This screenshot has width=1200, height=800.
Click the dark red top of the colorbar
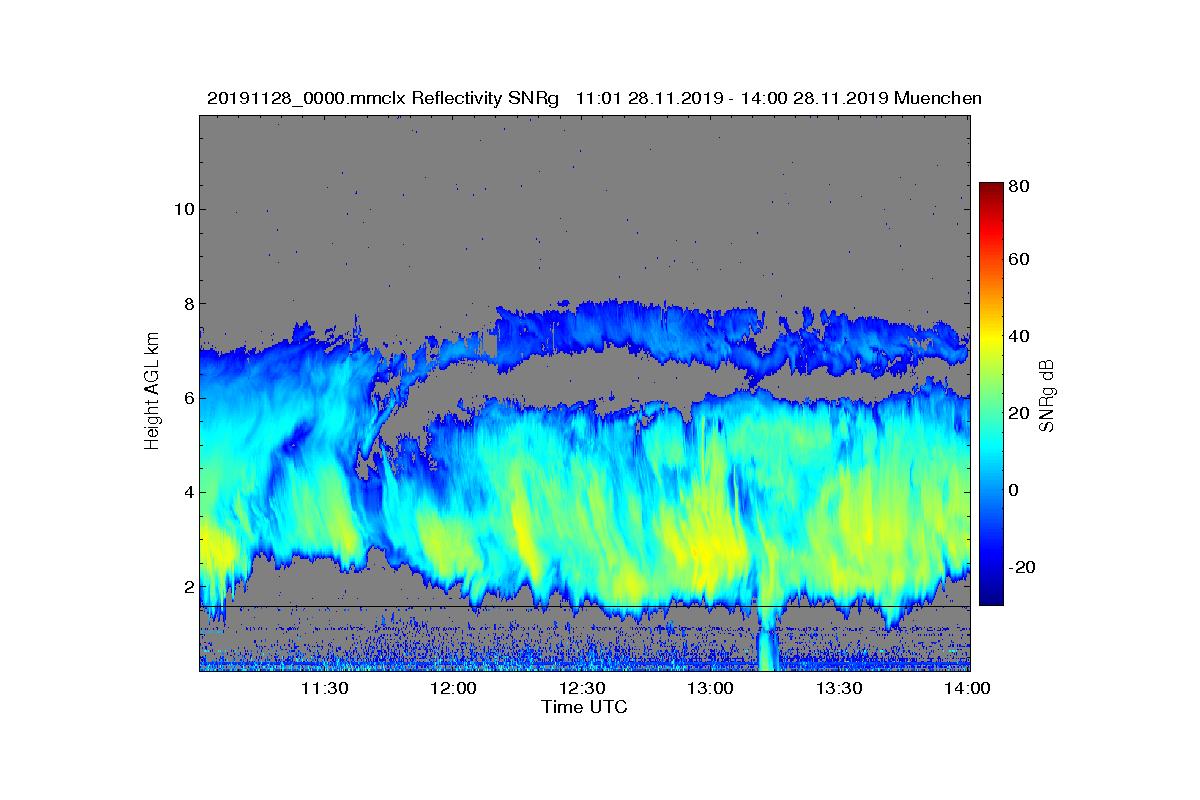tap(990, 190)
